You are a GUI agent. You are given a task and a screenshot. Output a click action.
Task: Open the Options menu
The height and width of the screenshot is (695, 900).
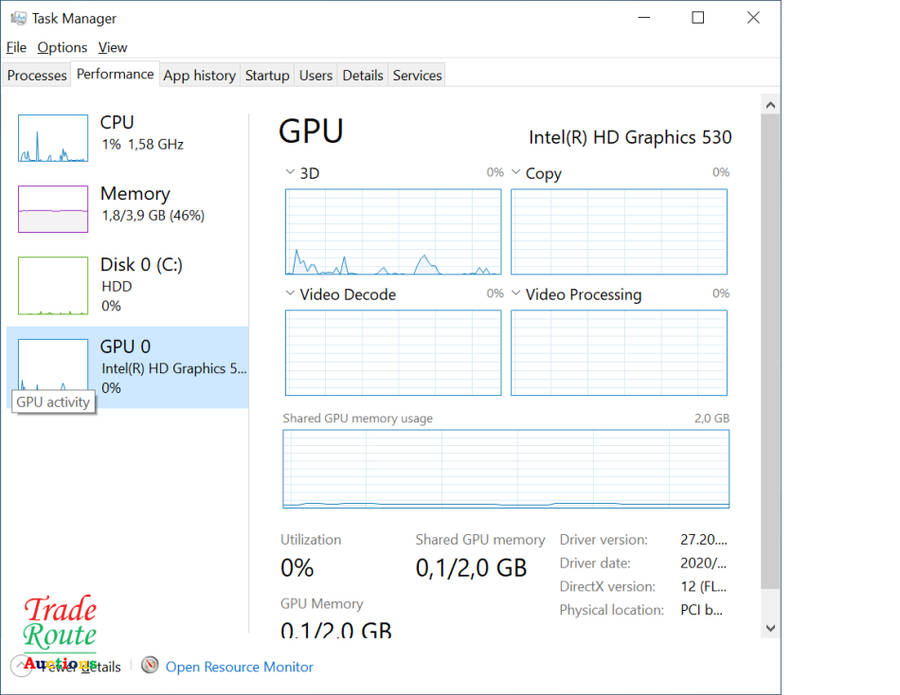pos(62,47)
